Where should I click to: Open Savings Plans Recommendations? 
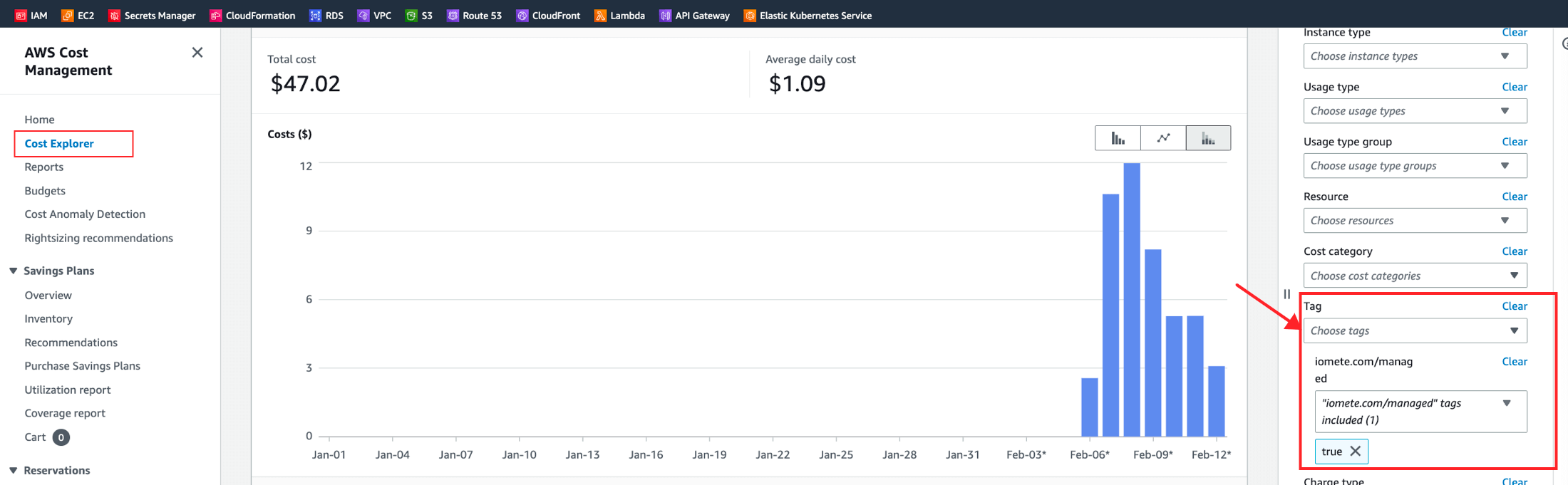pyautogui.click(x=71, y=343)
